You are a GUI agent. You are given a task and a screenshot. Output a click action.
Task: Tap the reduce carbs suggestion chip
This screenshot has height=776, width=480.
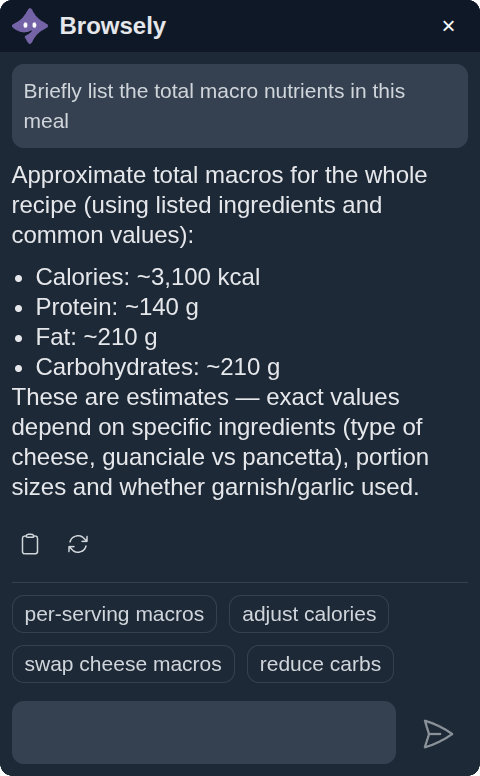pyautogui.click(x=320, y=664)
